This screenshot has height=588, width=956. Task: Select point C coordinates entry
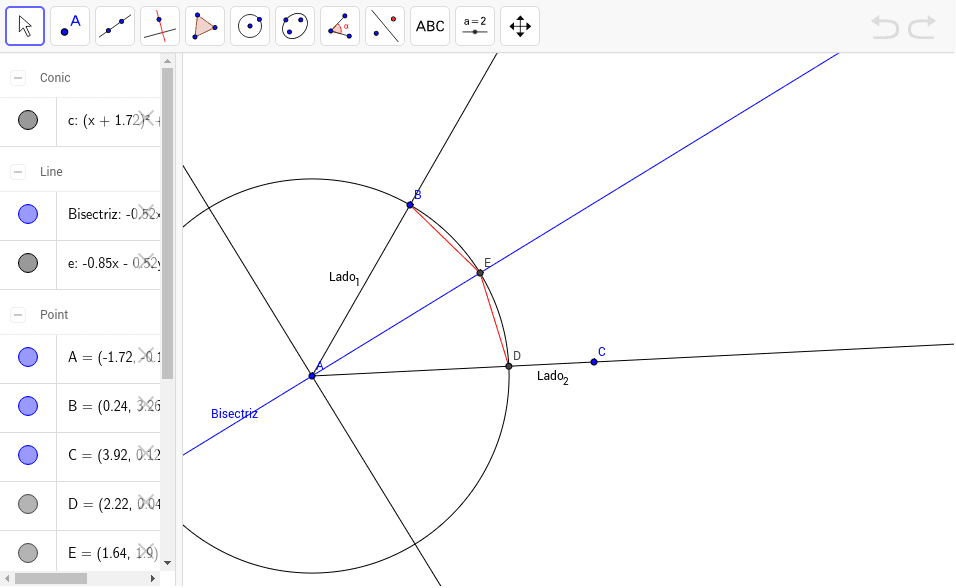pos(109,455)
